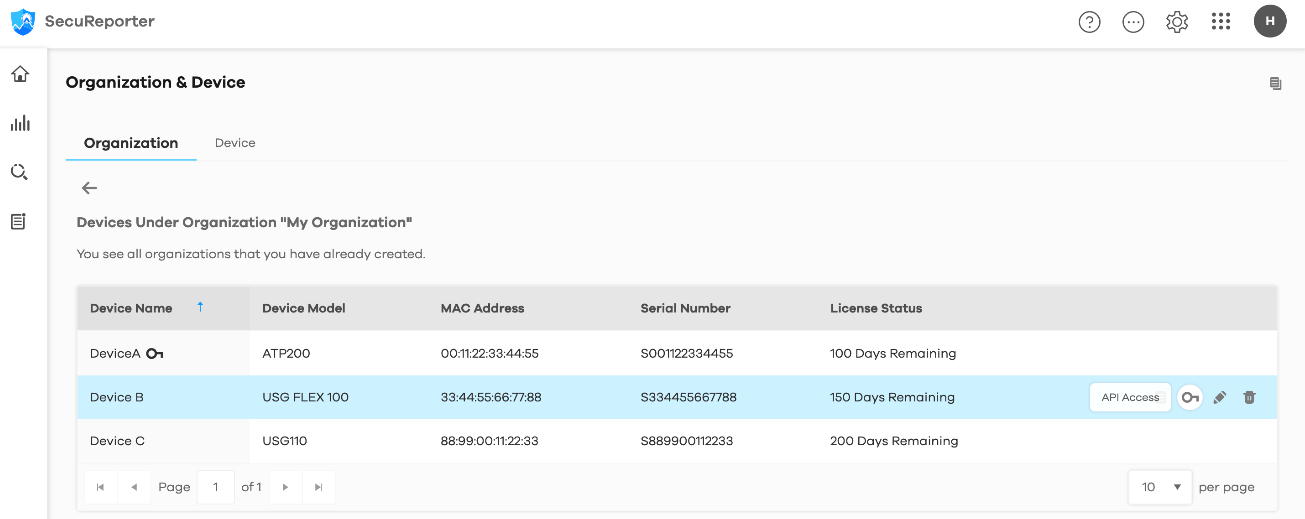The width and height of the screenshot is (1305, 519).
Task: Switch to the Device tab
Action: point(235,143)
